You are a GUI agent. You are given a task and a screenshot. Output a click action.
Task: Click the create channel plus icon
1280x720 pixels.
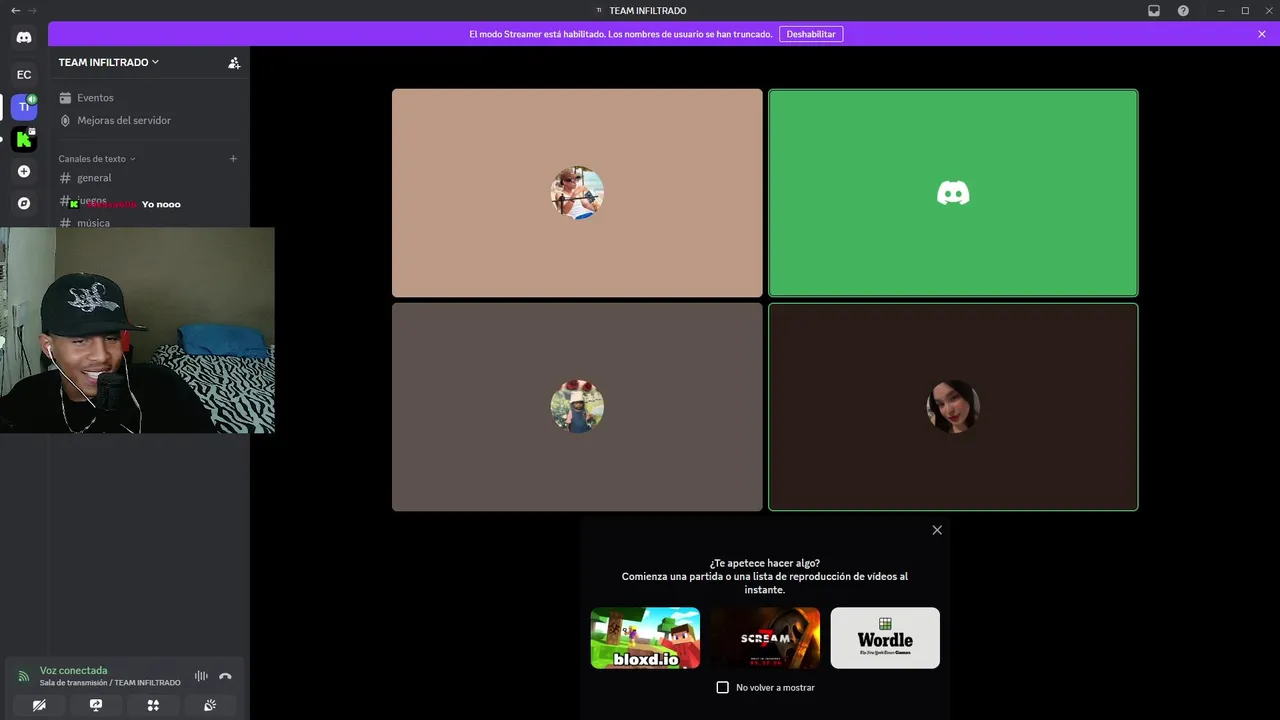pos(233,158)
